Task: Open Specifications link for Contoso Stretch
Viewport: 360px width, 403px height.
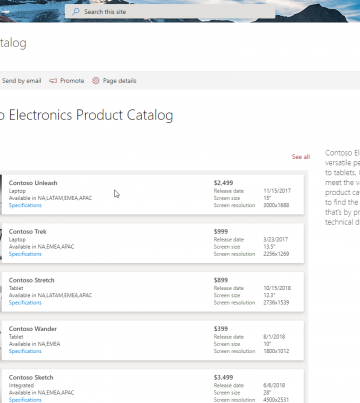Action: click(25, 303)
